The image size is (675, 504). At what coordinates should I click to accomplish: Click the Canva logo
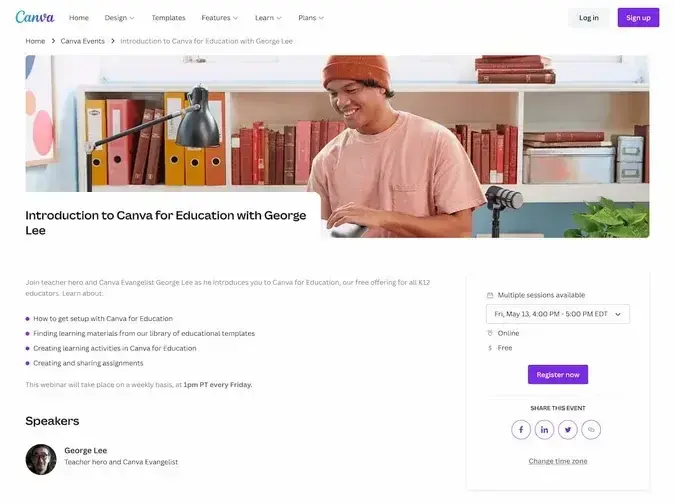click(x=35, y=17)
